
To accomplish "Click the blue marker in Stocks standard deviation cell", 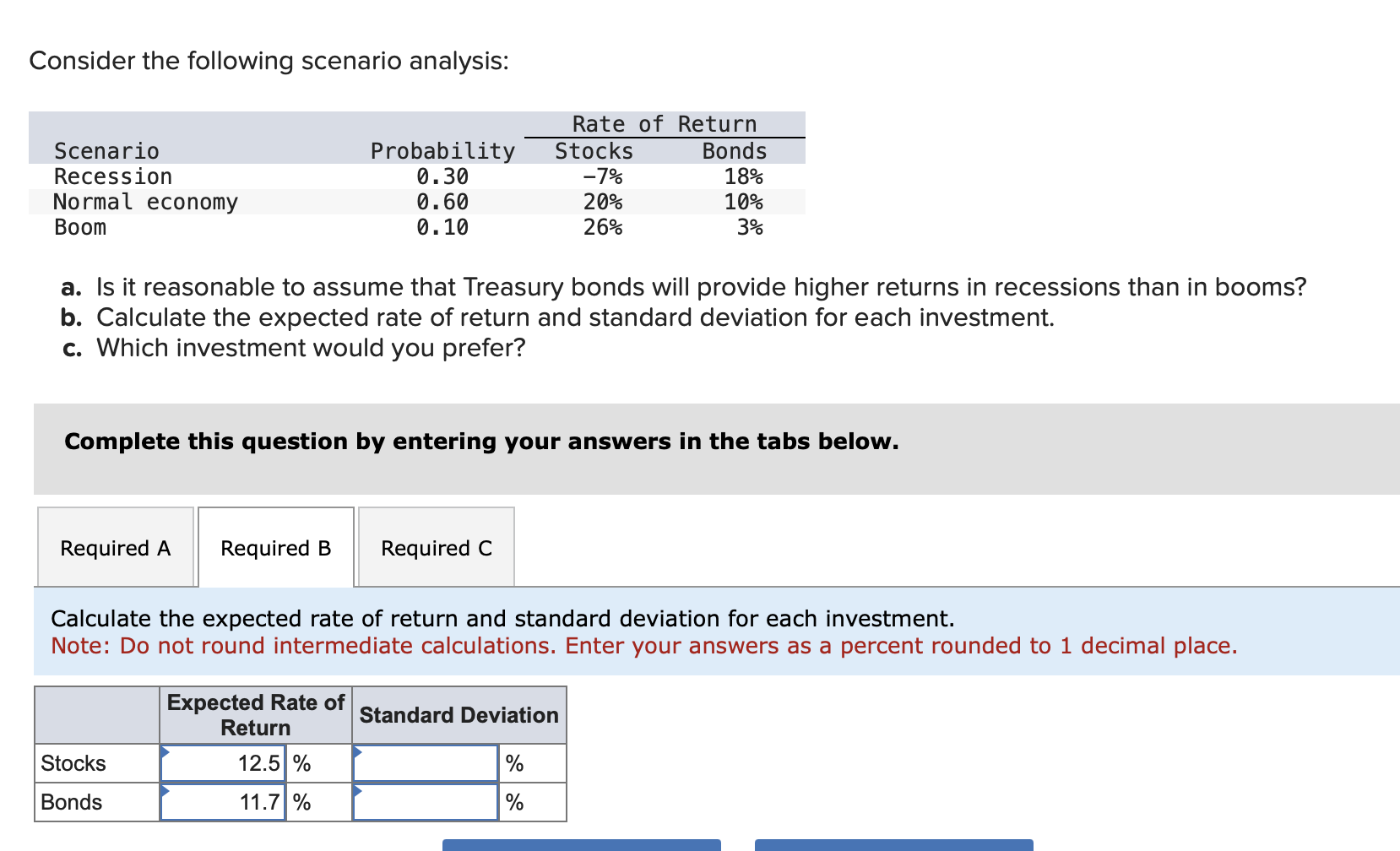I will [x=359, y=754].
